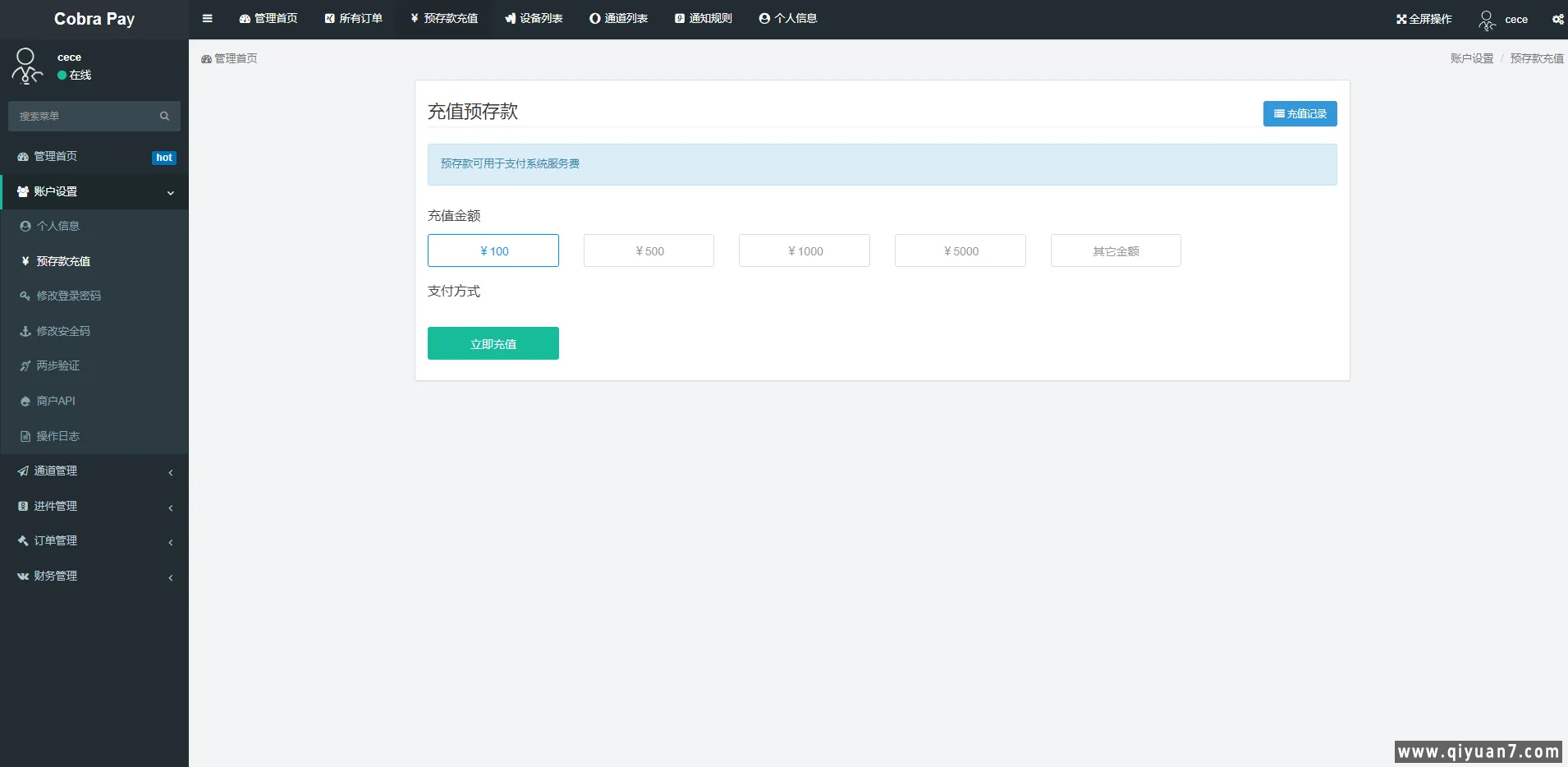
Task: Open 两步验证 in the sidebar
Action: pyautogui.click(x=57, y=366)
